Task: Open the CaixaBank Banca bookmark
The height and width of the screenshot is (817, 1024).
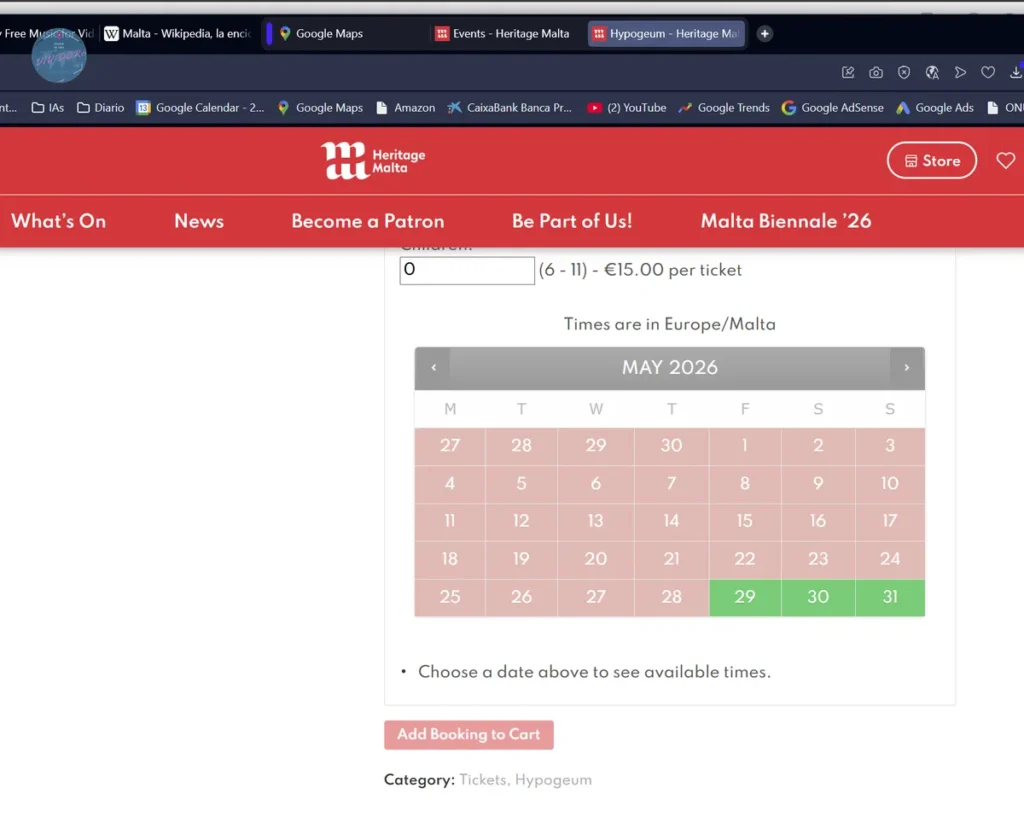Action: point(509,108)
